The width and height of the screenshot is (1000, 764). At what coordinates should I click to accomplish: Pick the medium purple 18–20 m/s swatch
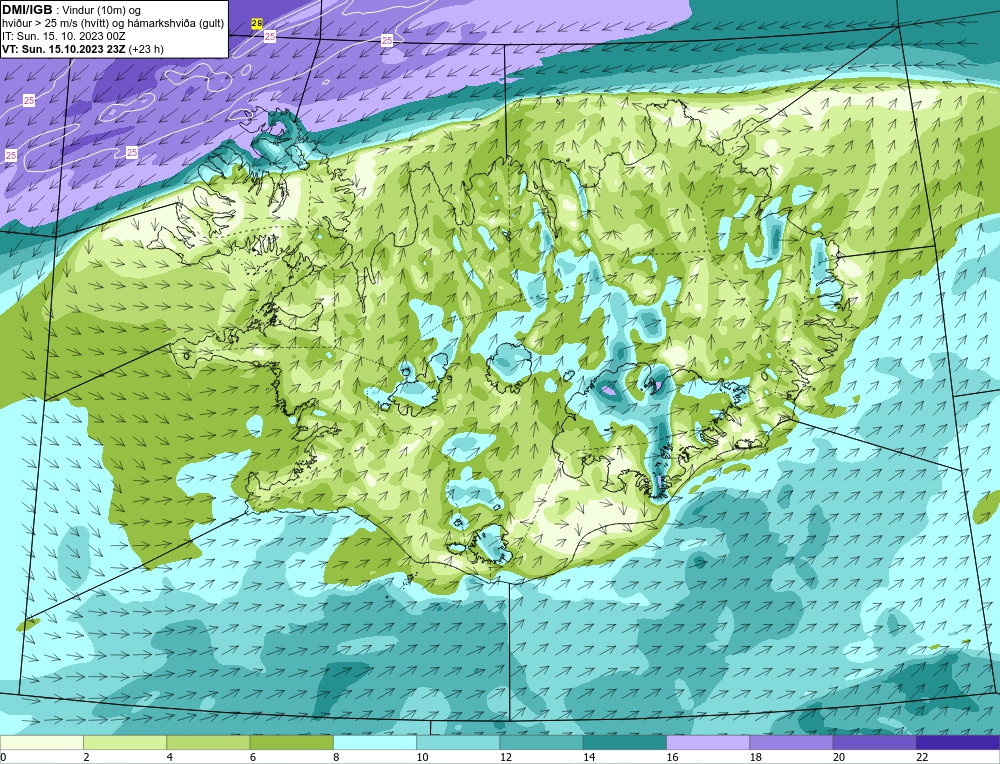(791, 742)
